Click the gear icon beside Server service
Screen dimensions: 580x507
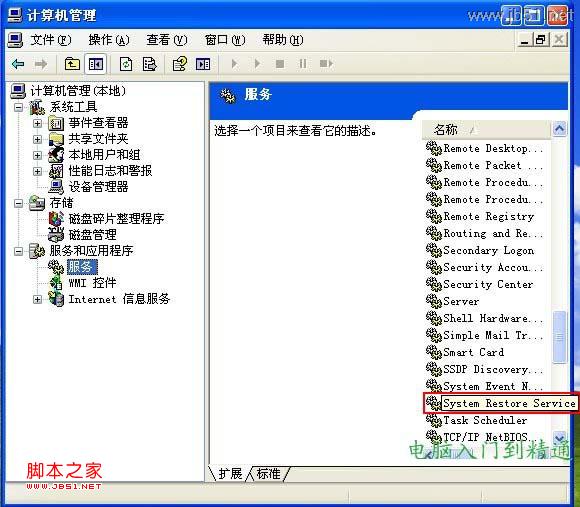pyautogui.click(x=434, y=301)
